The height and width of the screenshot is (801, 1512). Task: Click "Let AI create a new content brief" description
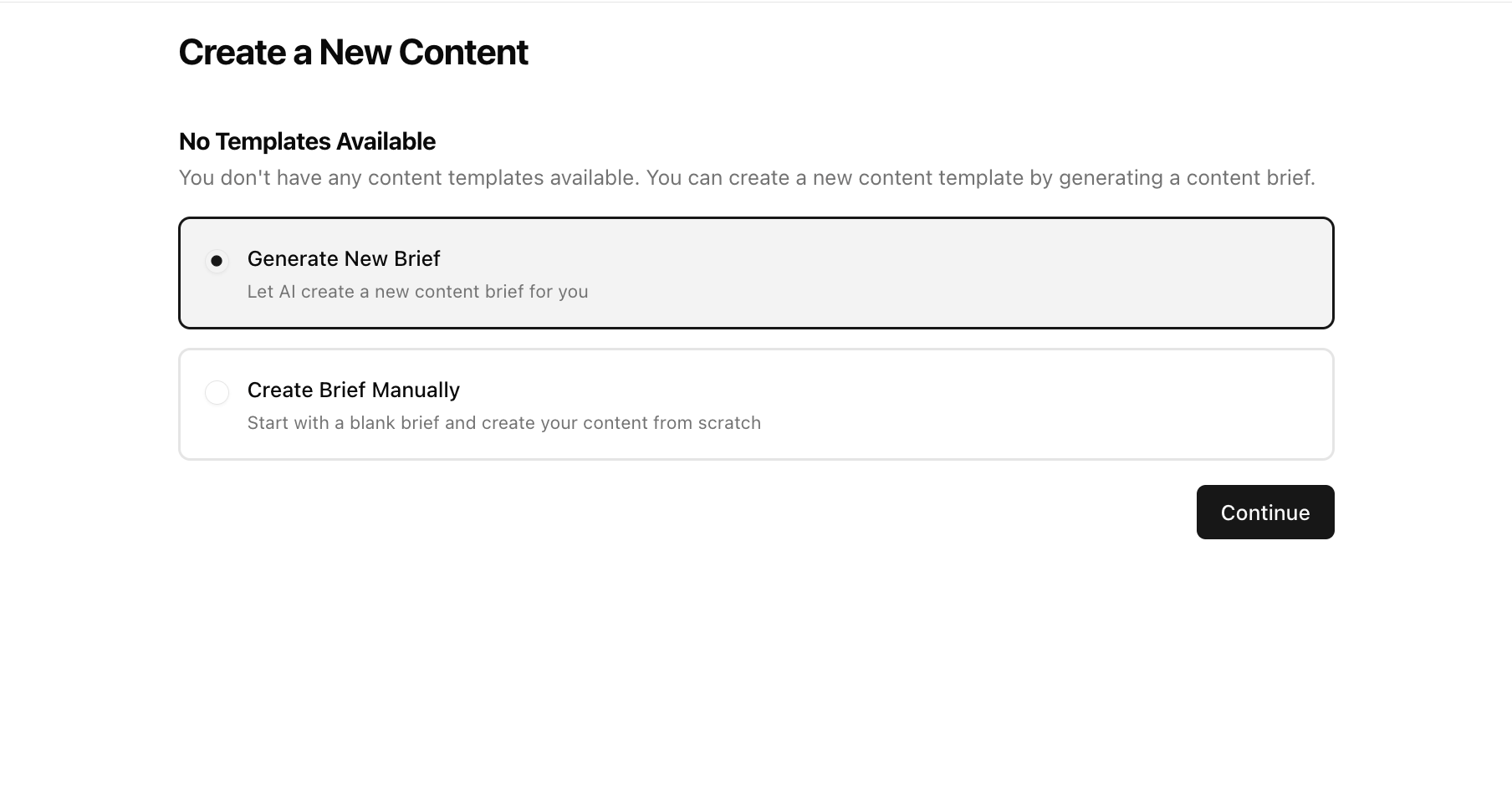coord(417,292)
